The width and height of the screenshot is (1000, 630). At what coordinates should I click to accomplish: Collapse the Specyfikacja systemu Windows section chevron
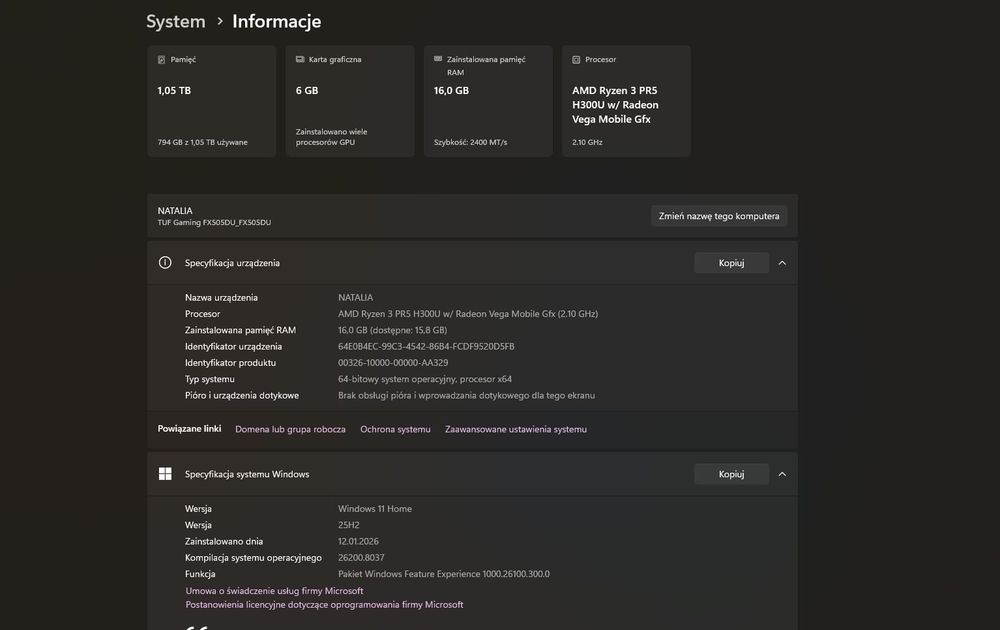(782, 474)
